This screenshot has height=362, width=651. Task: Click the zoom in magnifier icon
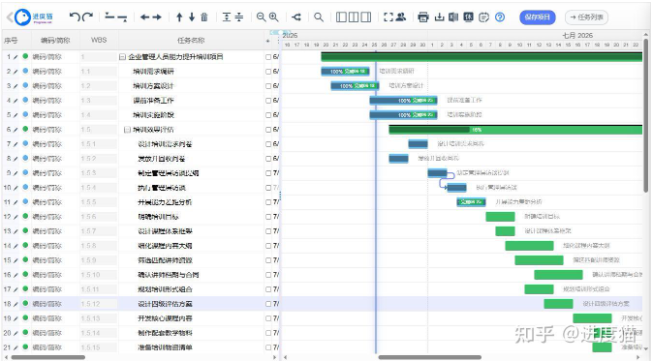tap(273, 17)
